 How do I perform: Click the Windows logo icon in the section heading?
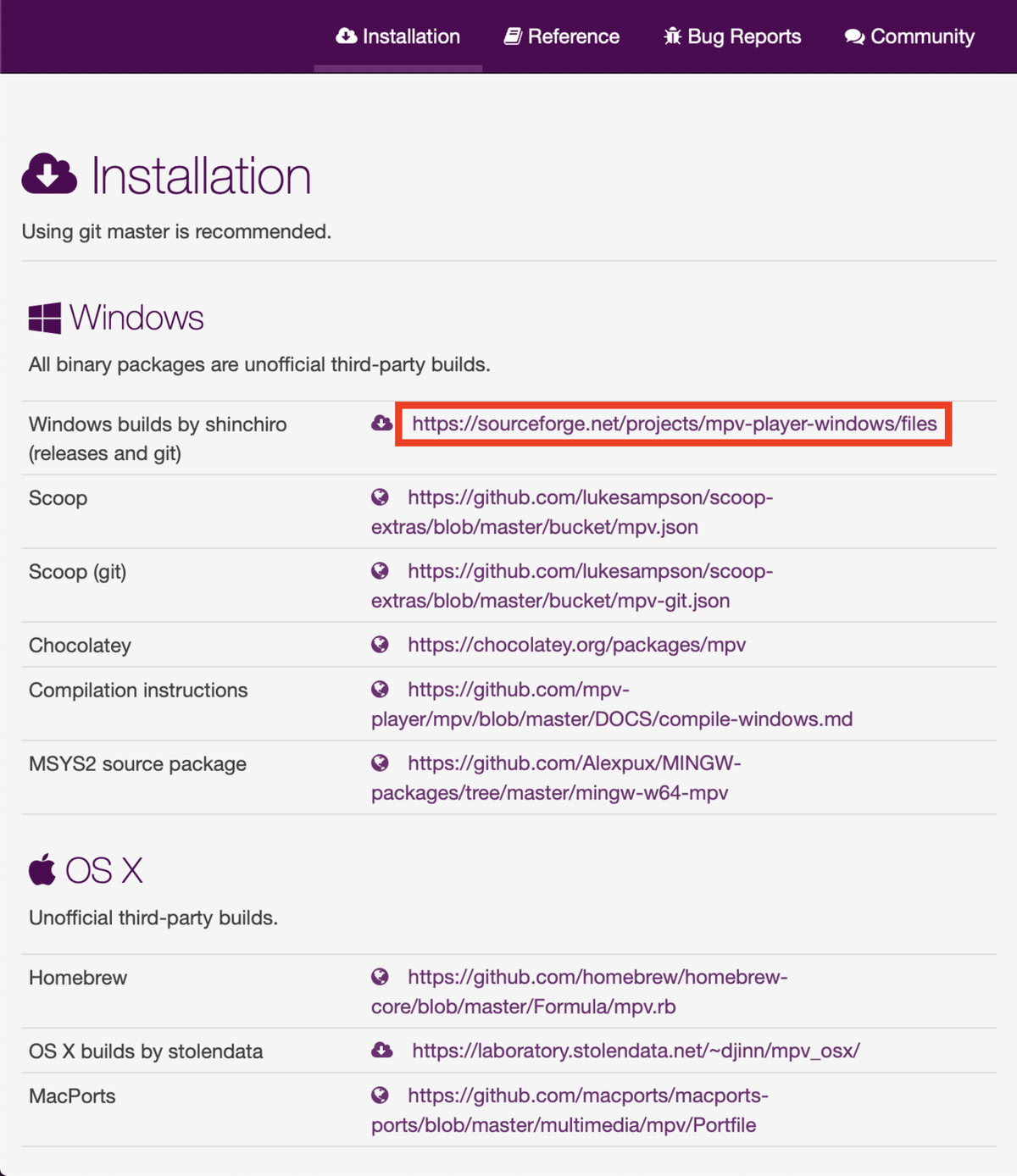(45, 319)
